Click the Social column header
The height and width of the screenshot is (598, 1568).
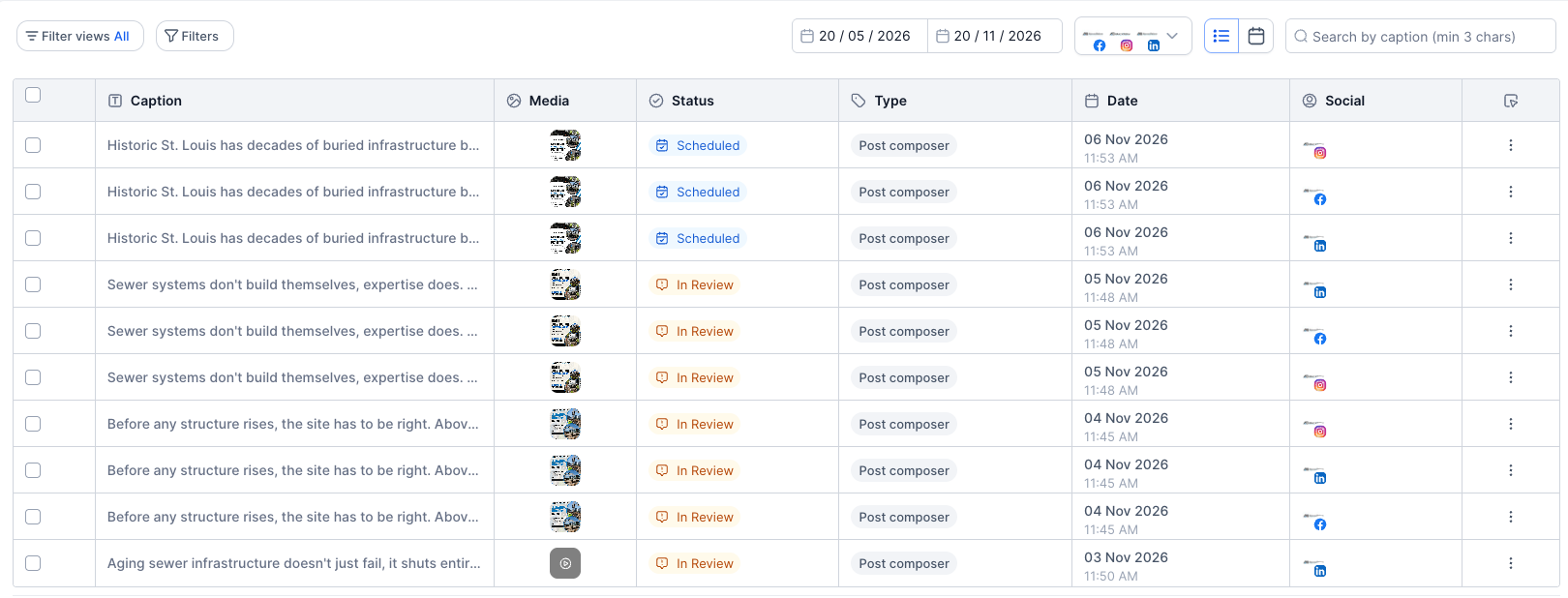1375,101
